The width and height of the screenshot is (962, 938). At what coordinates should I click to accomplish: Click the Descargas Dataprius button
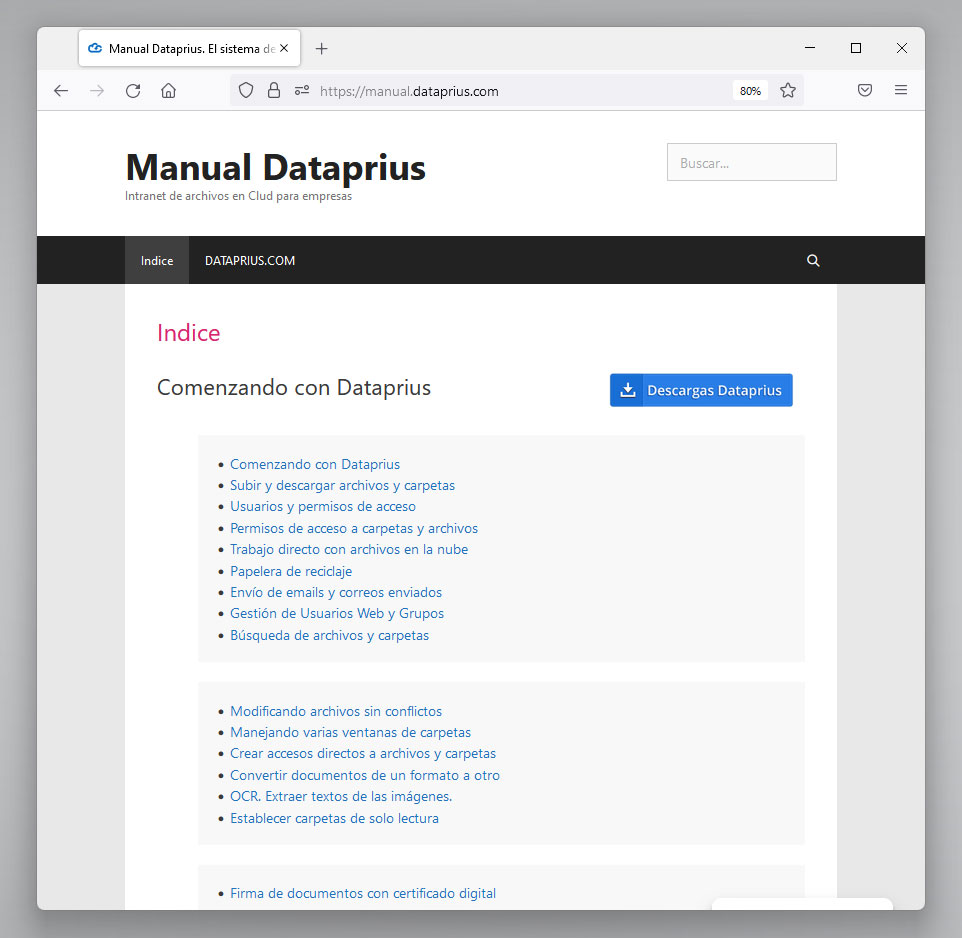point(701,390)
